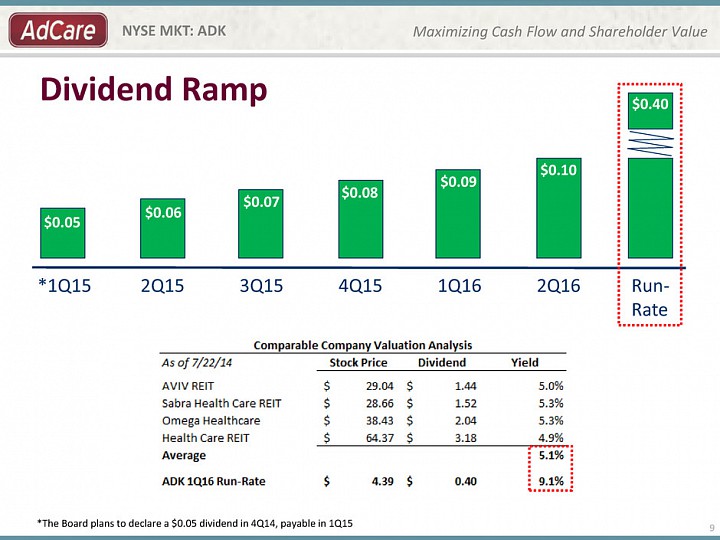Click stock price 38.43 cell
Image resolution: width=720 pixels, height=540 pixels.
380,421
